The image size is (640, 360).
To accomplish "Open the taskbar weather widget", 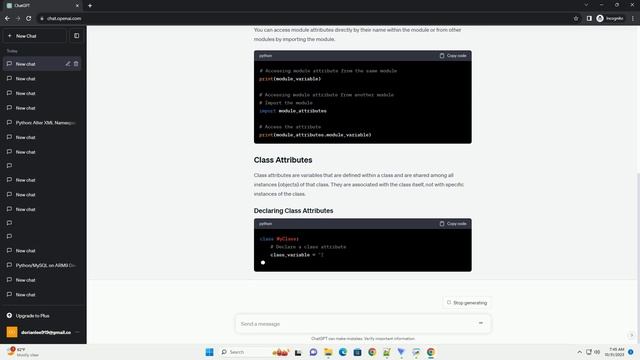I will click(x=22, y=352).
